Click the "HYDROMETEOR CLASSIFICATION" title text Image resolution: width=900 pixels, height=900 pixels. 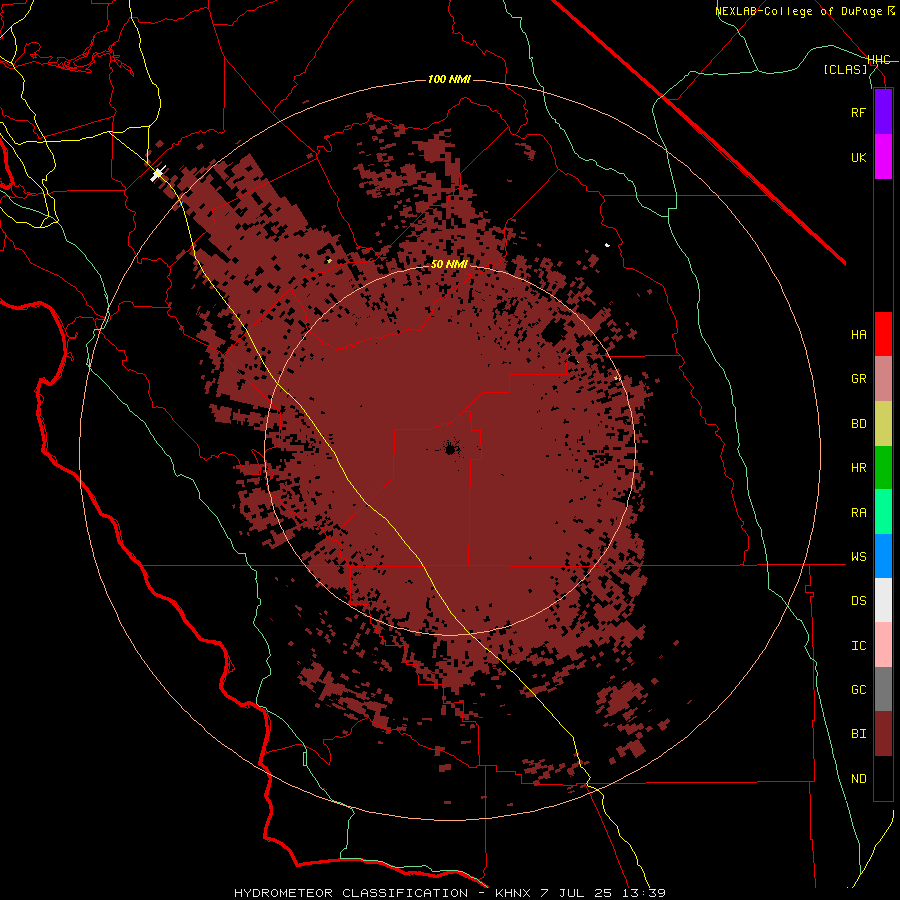tap(351, 893)
